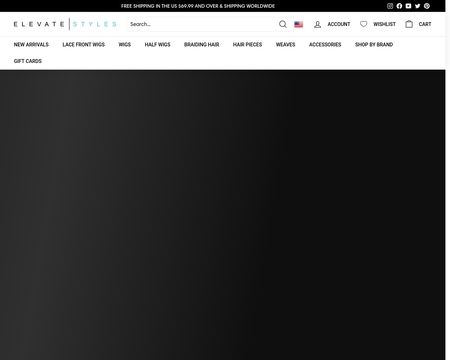This screenshot has width=450, height=360.
Task: Click the search magnifier icon
Action: pos(283,24)
